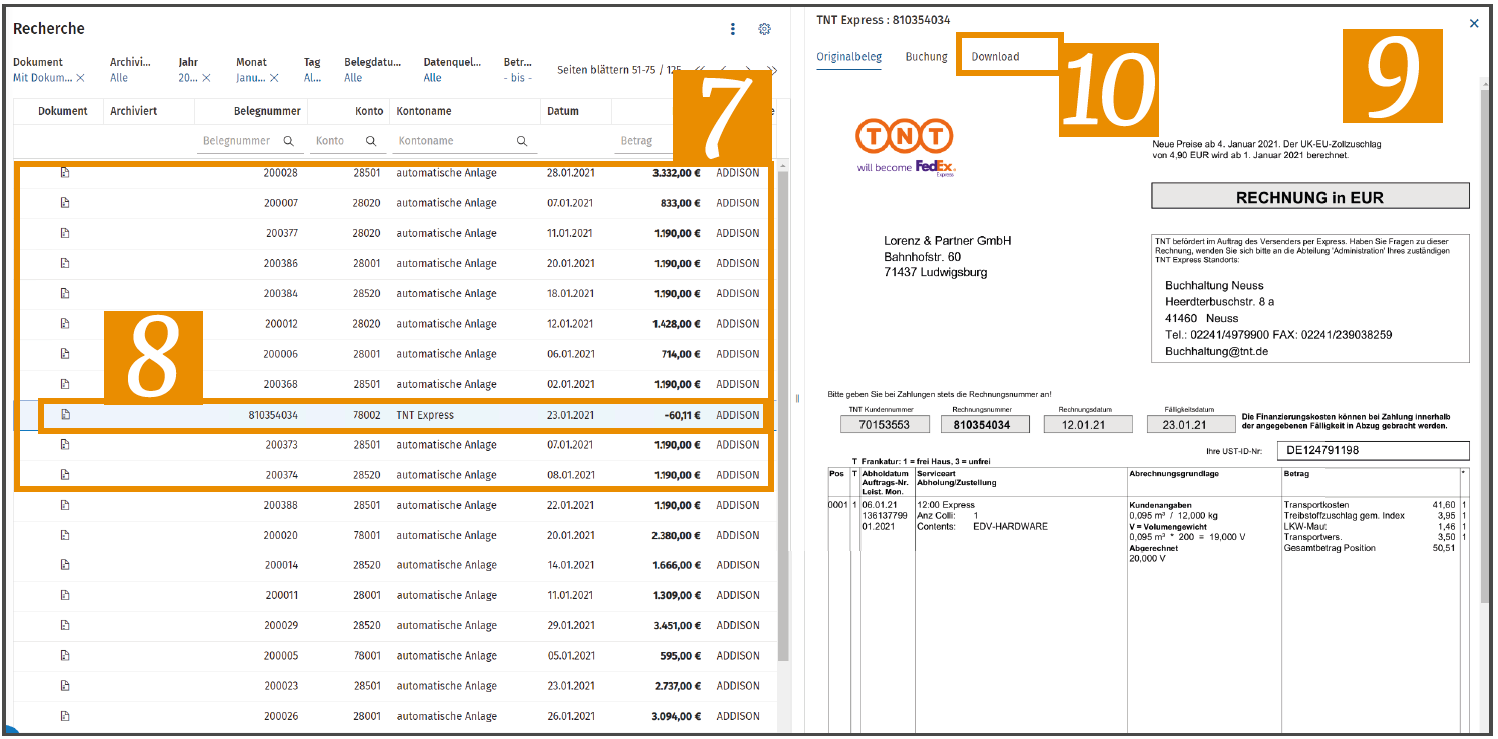Open the Download tab
The image size is (1498, 739).
(x=995, y=57)
